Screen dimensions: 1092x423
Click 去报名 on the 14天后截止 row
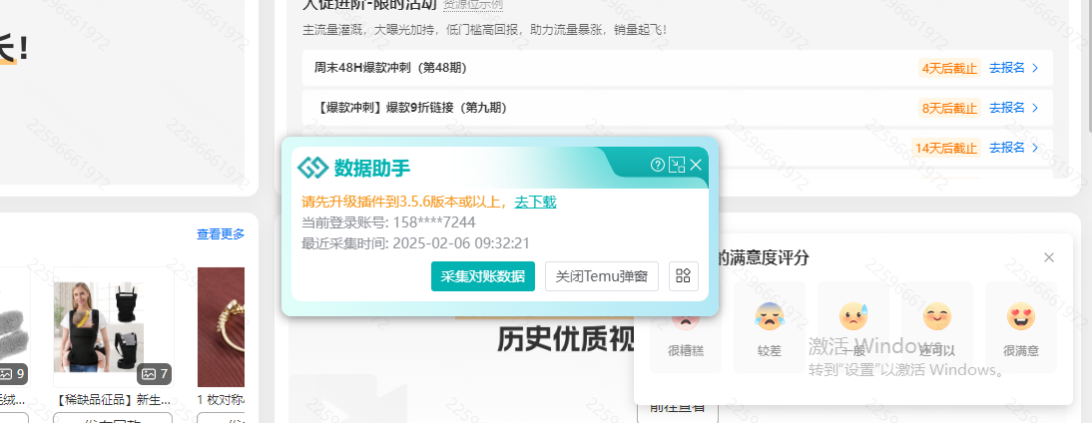(x=1007, y=147)
